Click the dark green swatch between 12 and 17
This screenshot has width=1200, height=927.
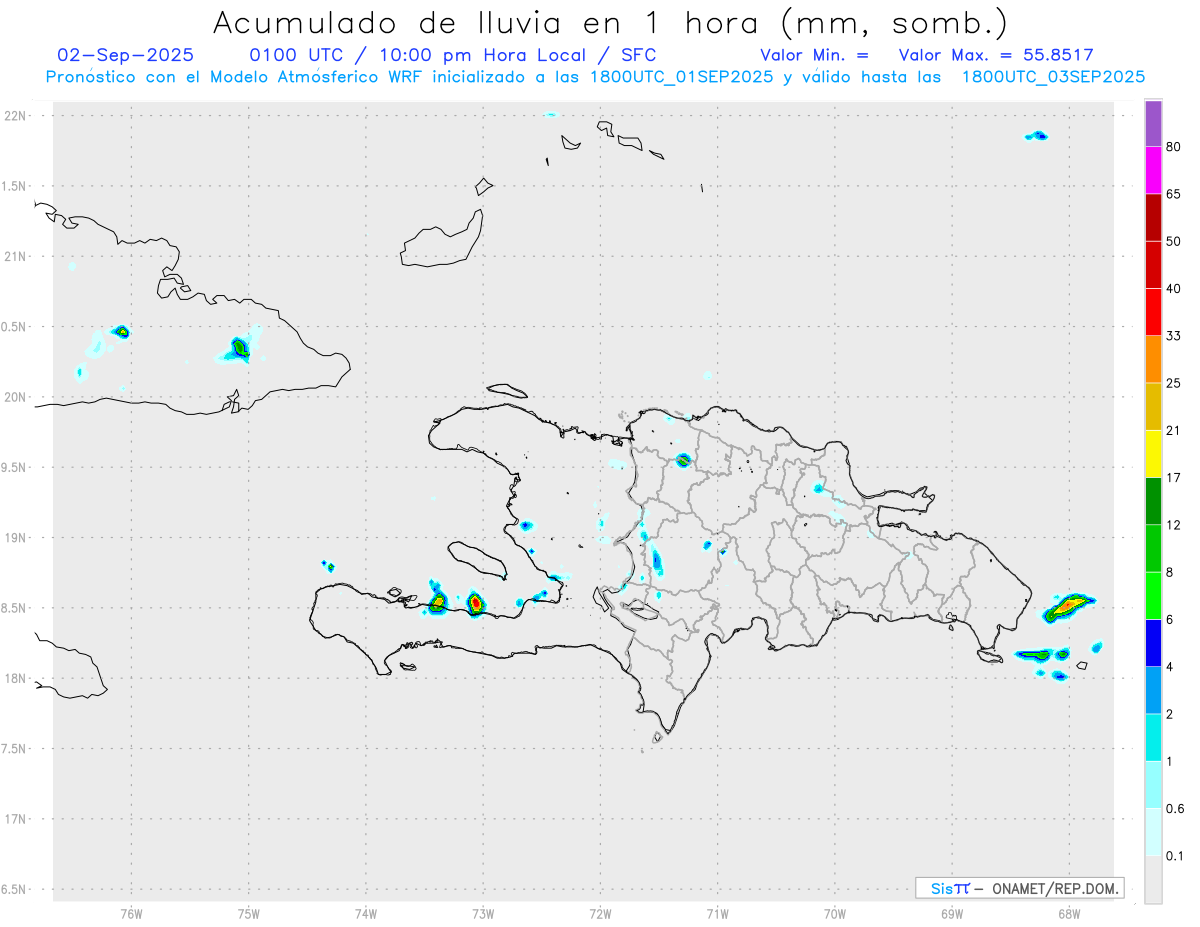pos(1153,501)
